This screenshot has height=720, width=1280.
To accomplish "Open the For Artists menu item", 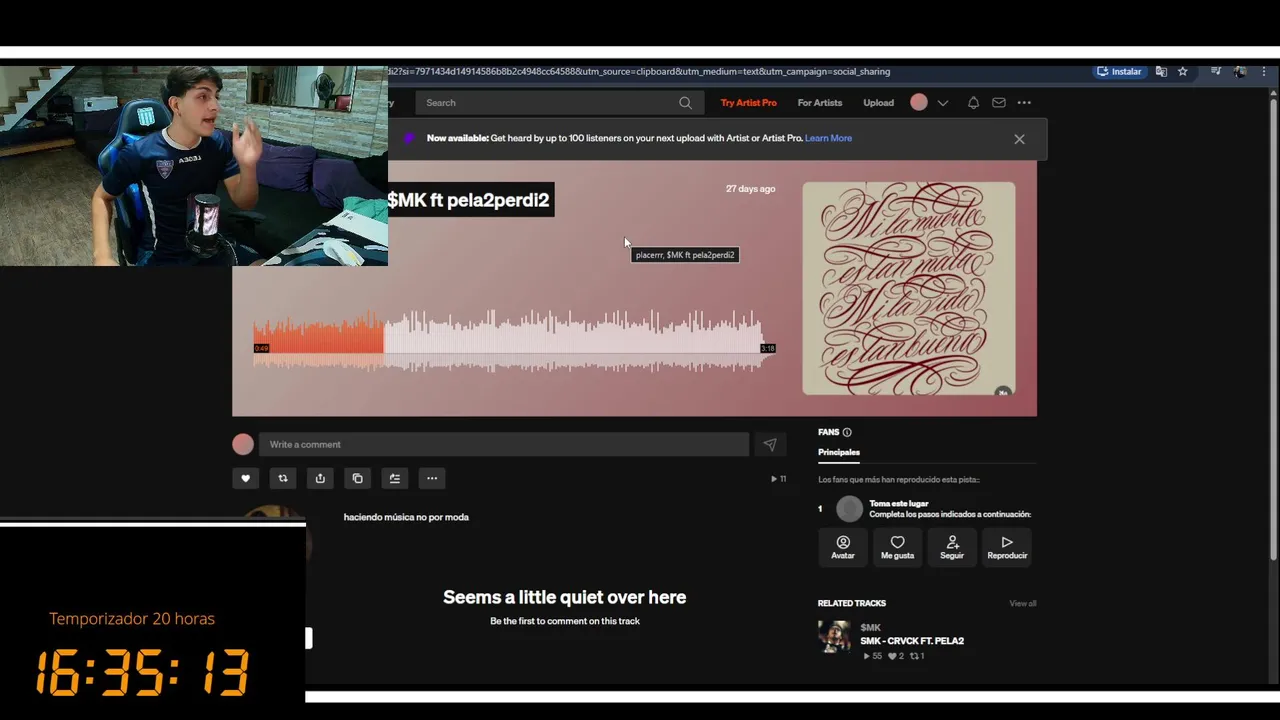I will click(x=820, y=102).
